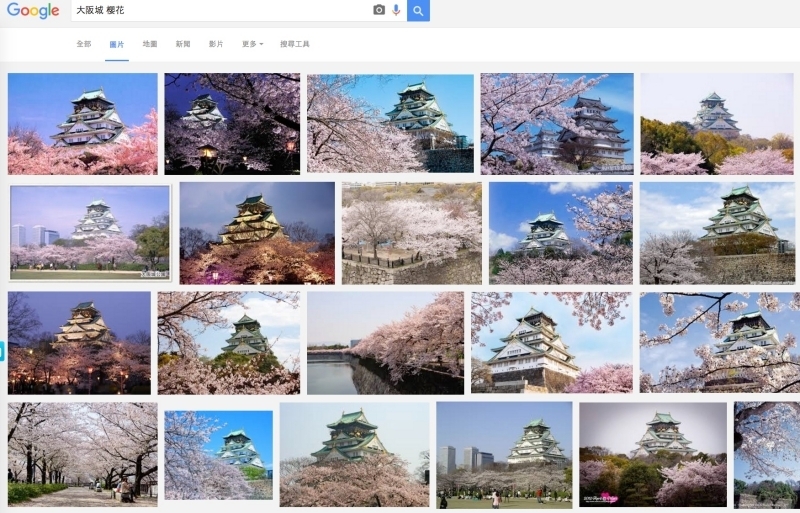Viewport: 800px width, 513px height.
Task: Open third-row castle framed by blossoms and greenery
Action: (x=229, y=343)
